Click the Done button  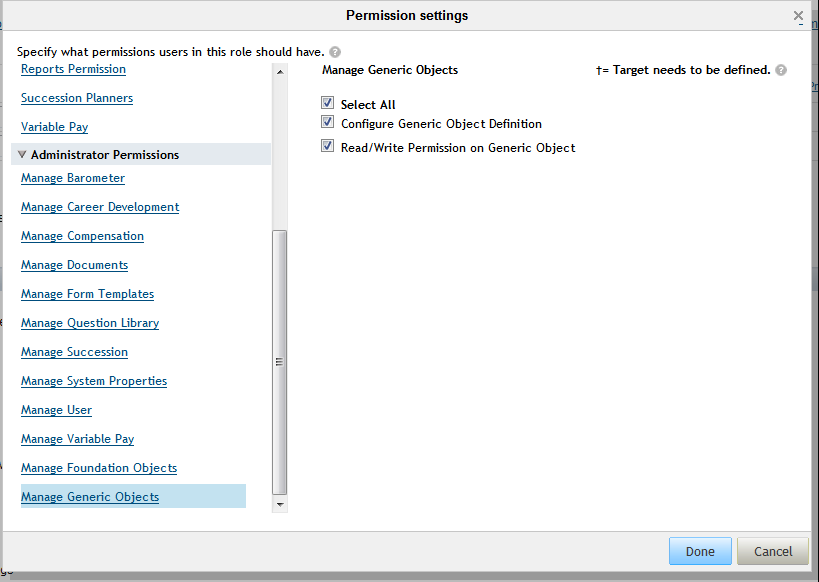click(x=700, y=551)
